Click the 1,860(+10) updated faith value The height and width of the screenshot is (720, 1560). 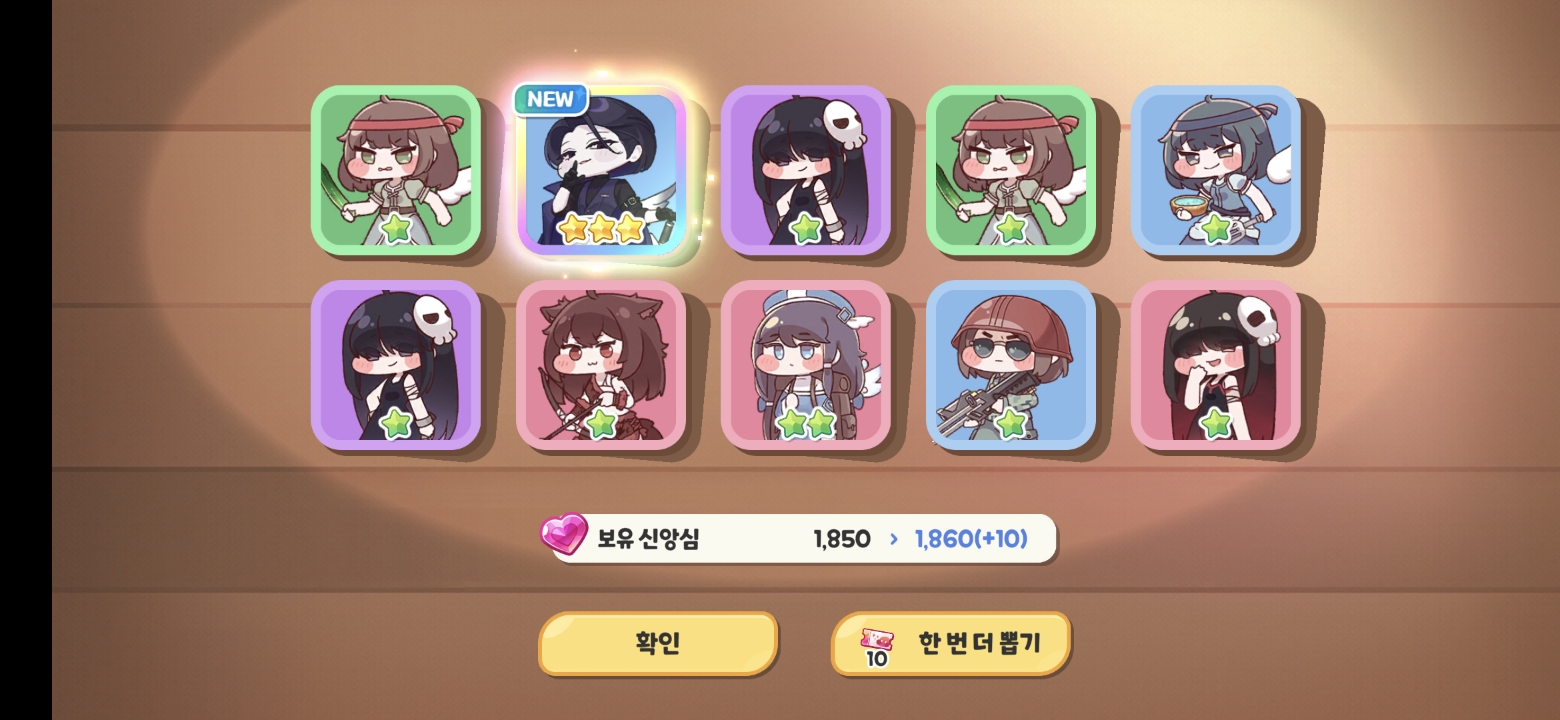[971, 539]
